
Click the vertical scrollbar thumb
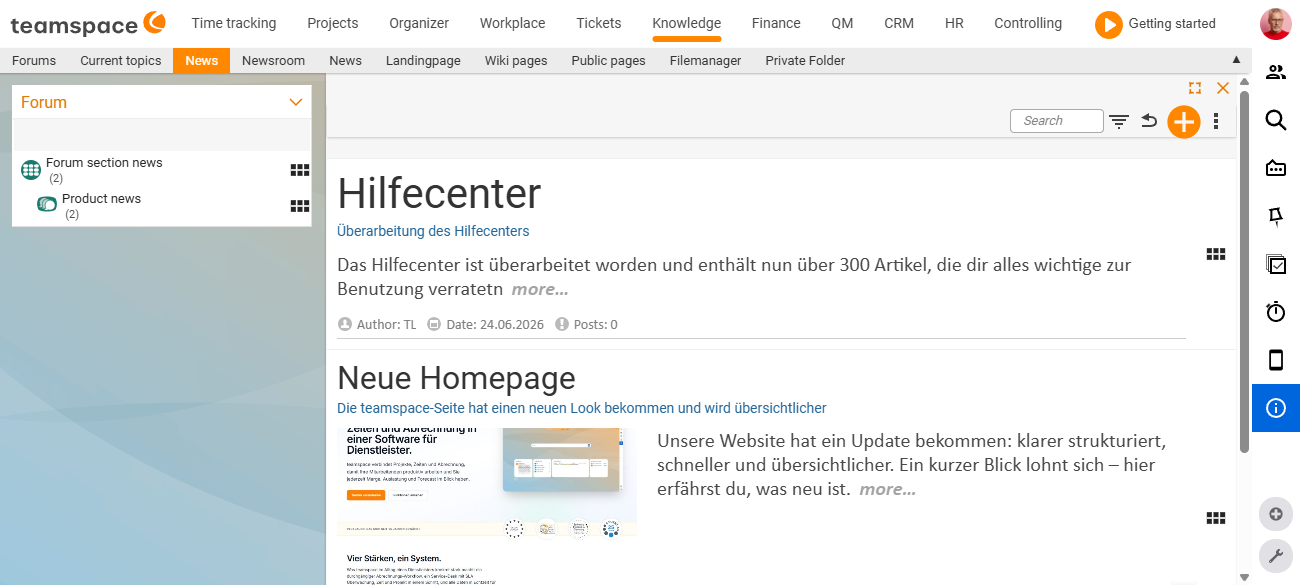tap(1244, 271)
